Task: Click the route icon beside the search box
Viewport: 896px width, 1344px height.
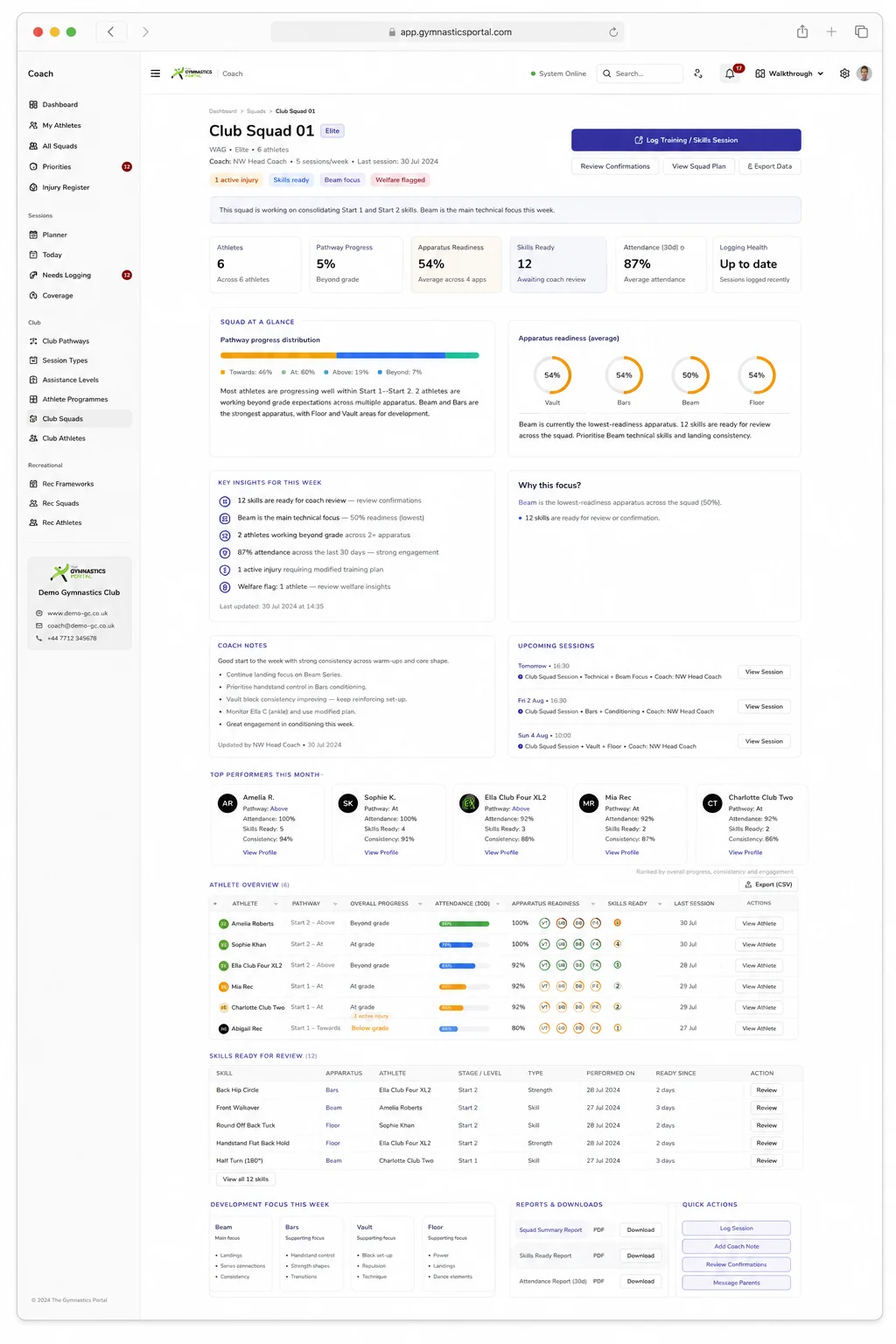Action: tap(698, 73)
